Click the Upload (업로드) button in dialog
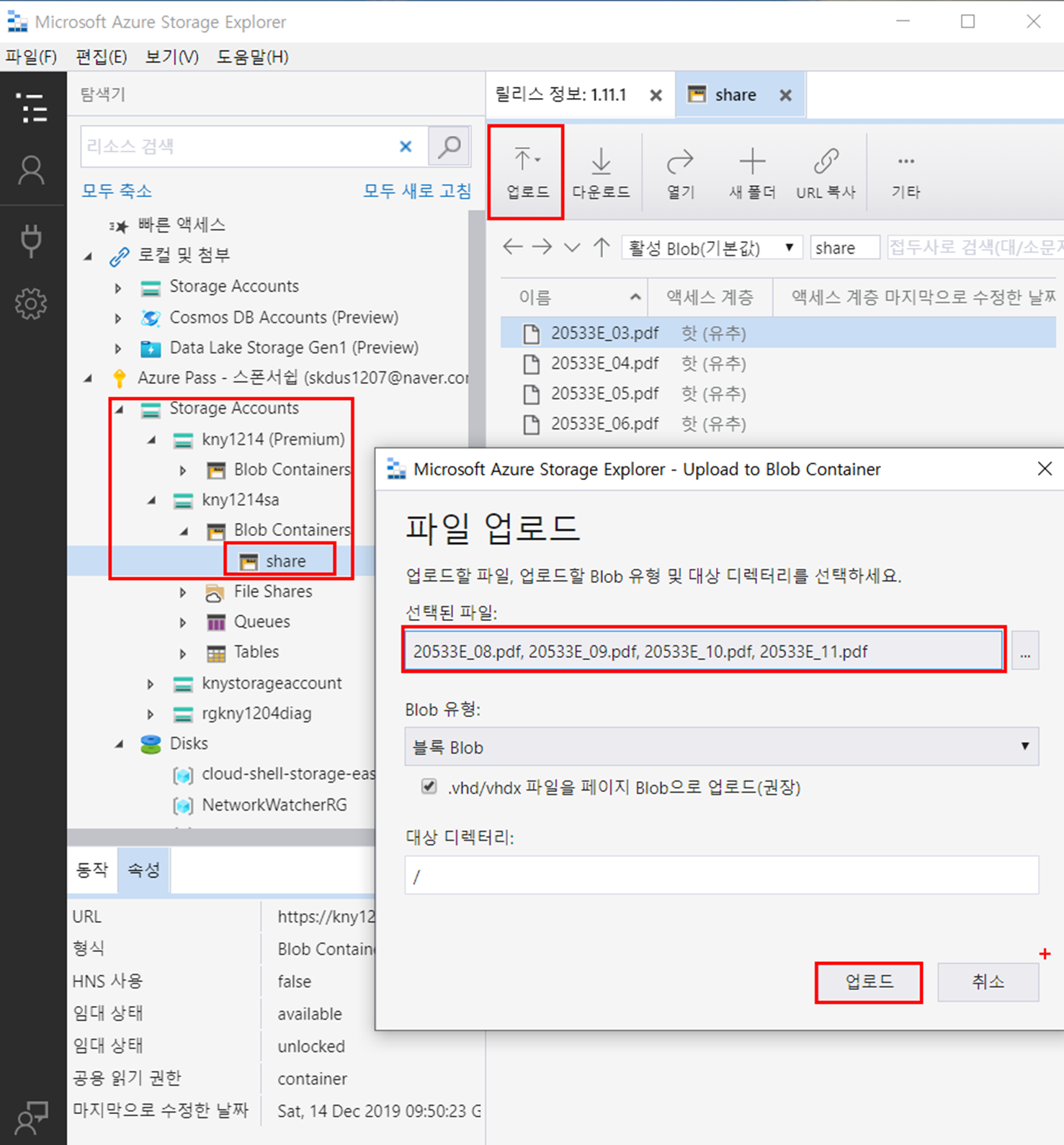The width and height of the screenshot is (1064, 1145). click(869, 982)
